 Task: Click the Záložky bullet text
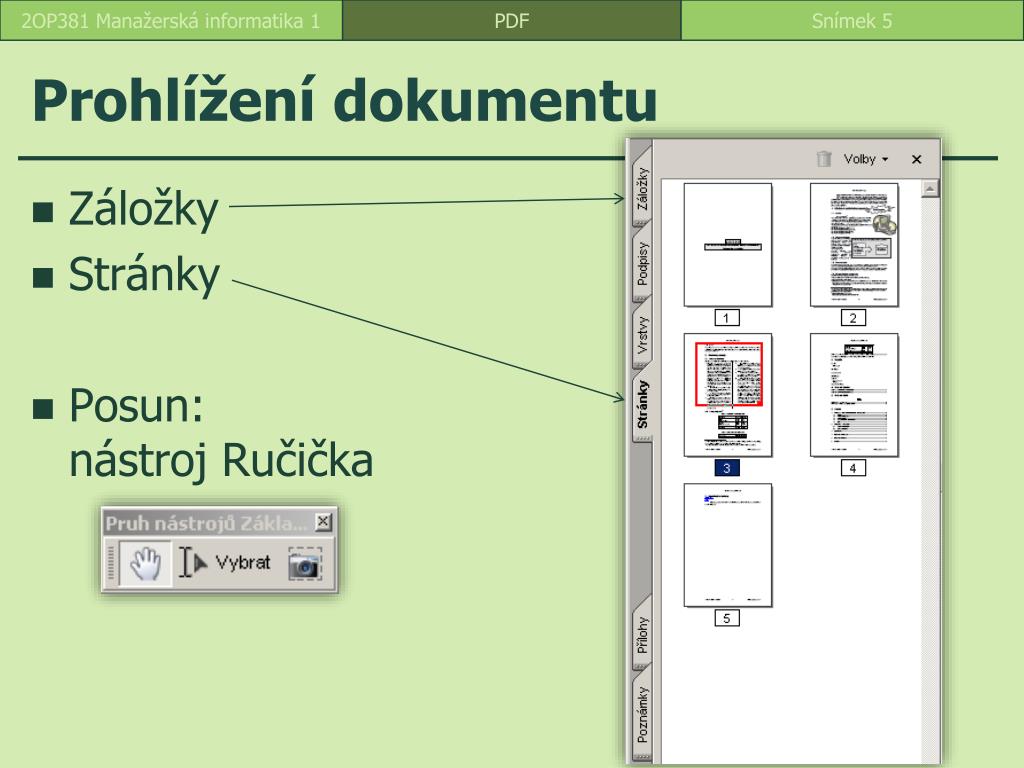point(144,209)
